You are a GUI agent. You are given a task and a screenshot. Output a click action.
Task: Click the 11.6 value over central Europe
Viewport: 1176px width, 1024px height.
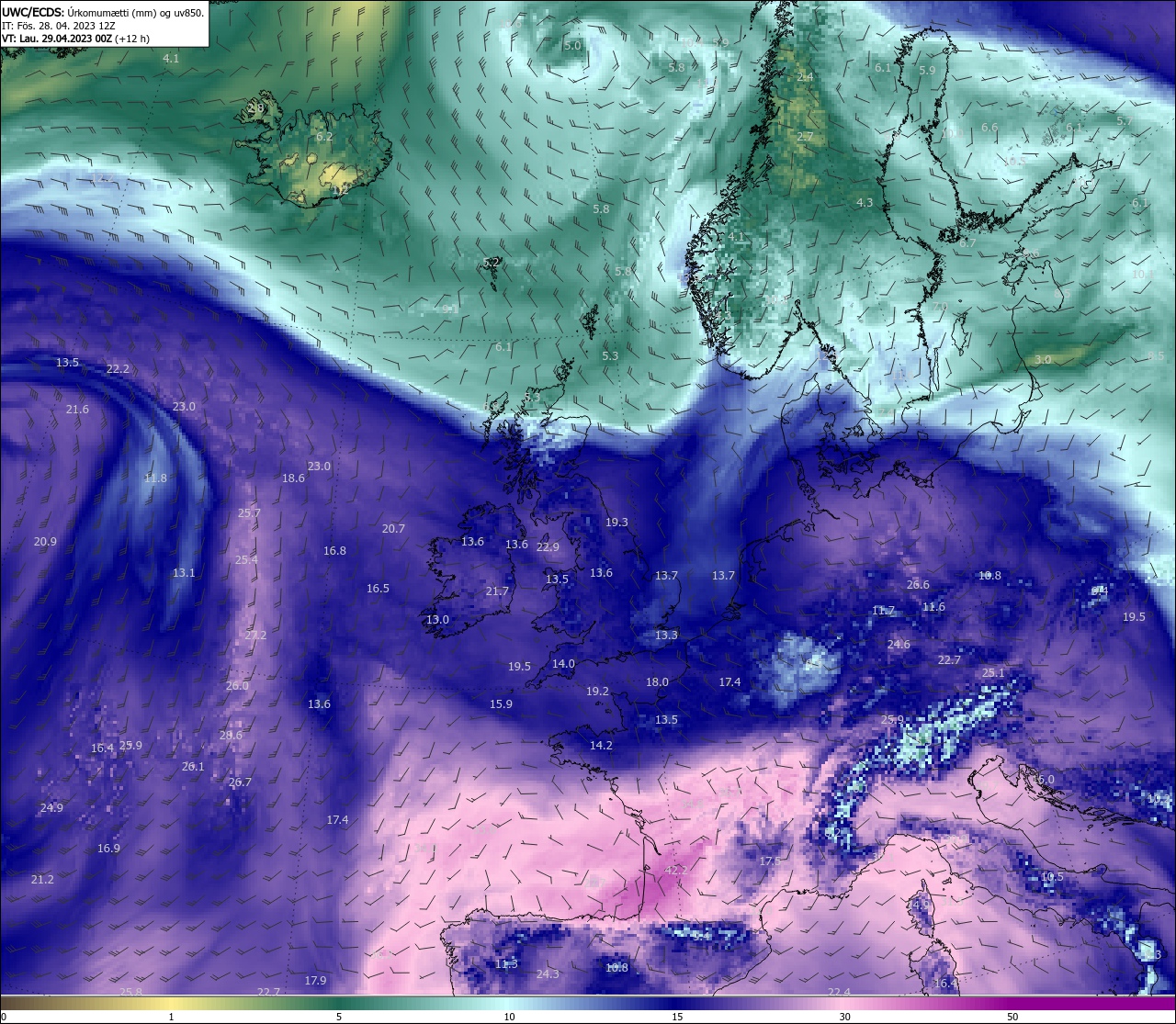933,606
